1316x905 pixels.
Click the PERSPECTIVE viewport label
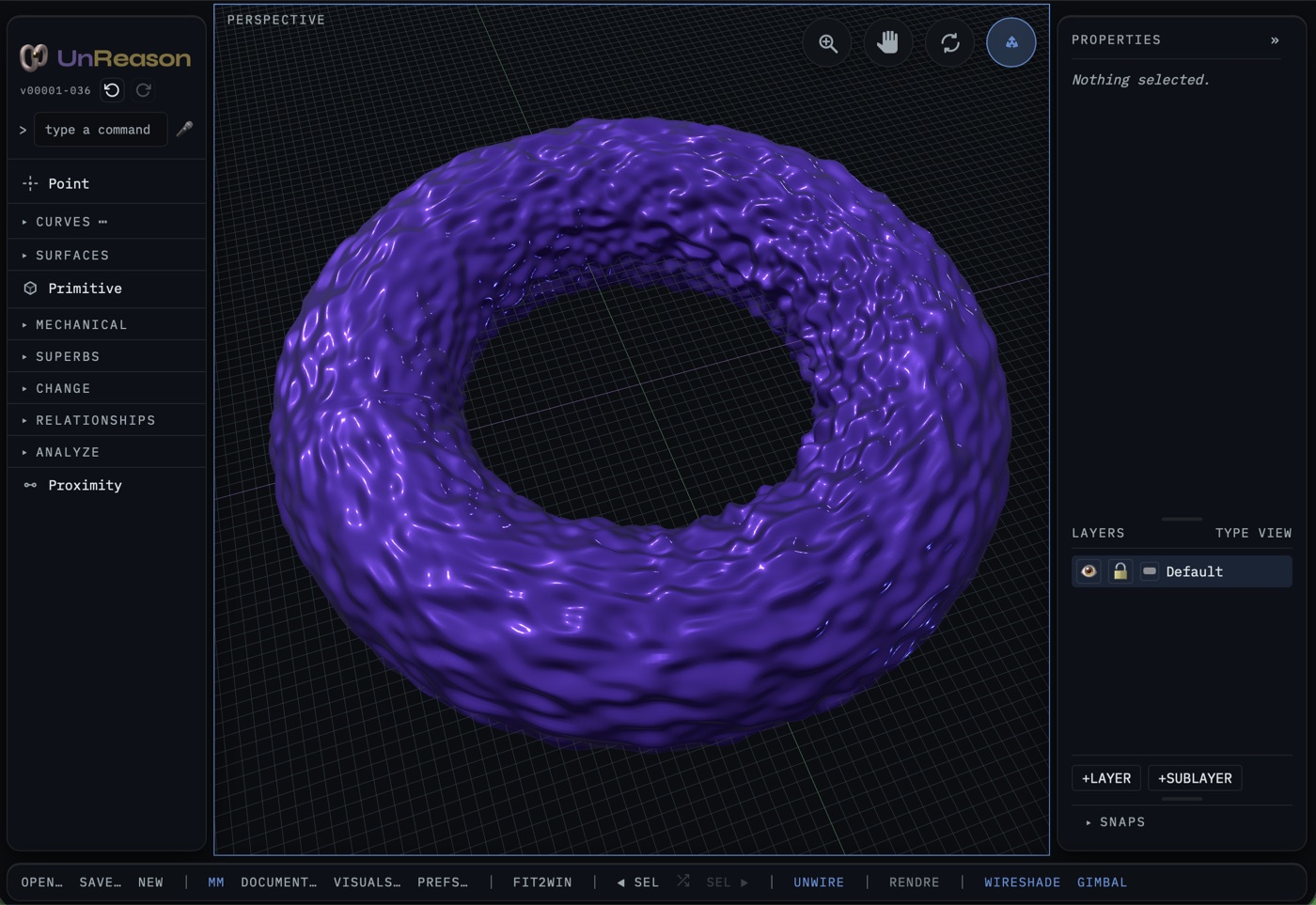tap(276, 20)
